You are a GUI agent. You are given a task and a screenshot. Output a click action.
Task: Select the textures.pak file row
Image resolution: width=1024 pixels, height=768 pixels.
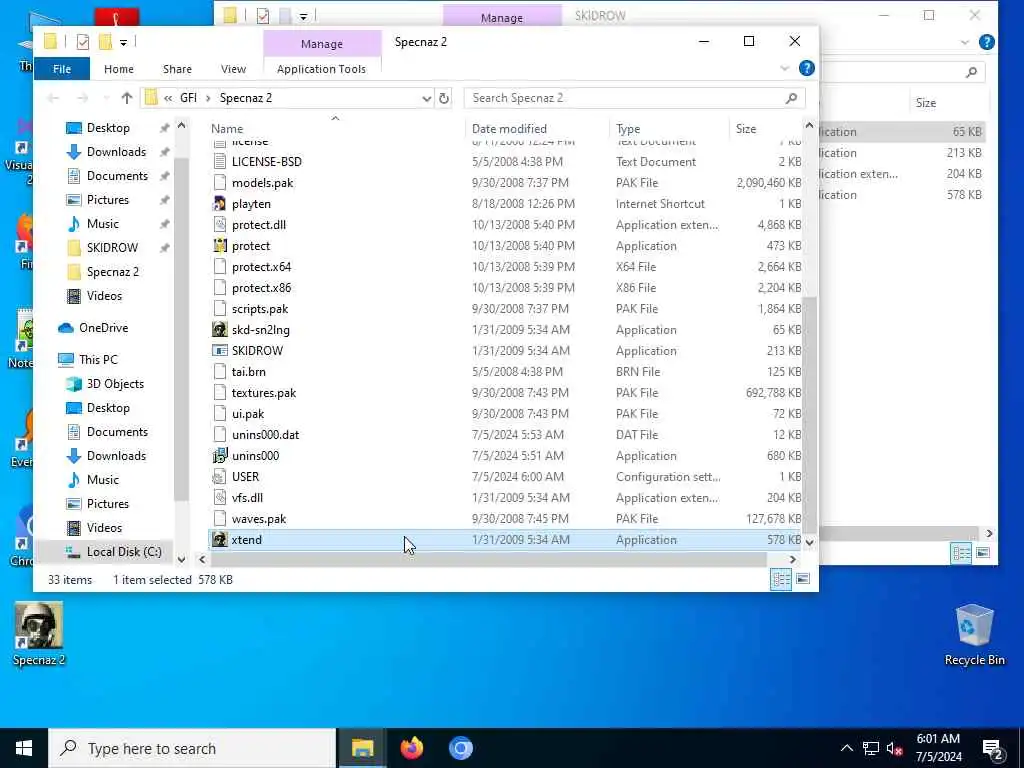505,392
